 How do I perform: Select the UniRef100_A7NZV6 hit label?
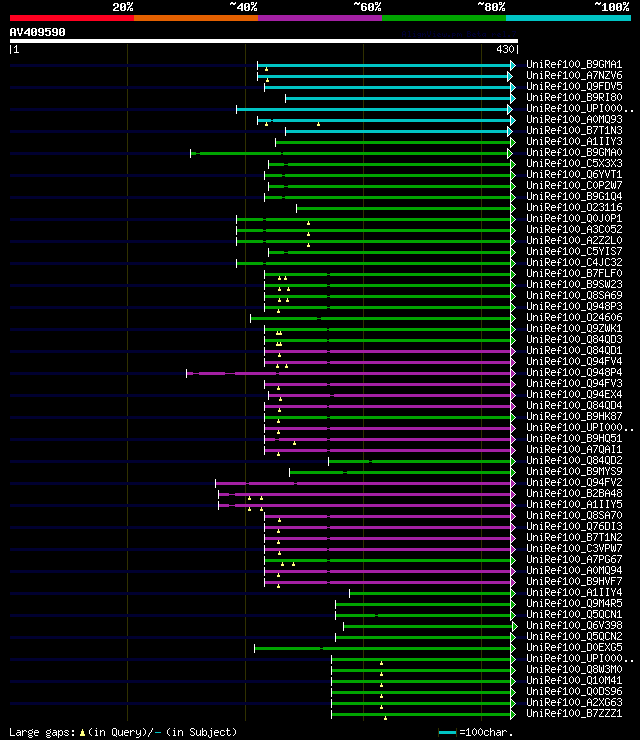[x=574, y=76]
